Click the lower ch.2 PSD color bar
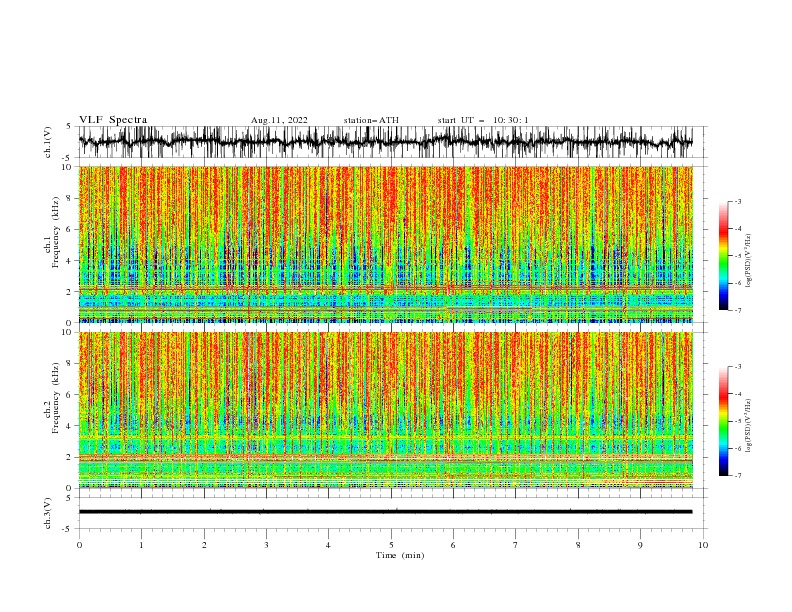Screen dimensions: 792x612 (723, 421)
